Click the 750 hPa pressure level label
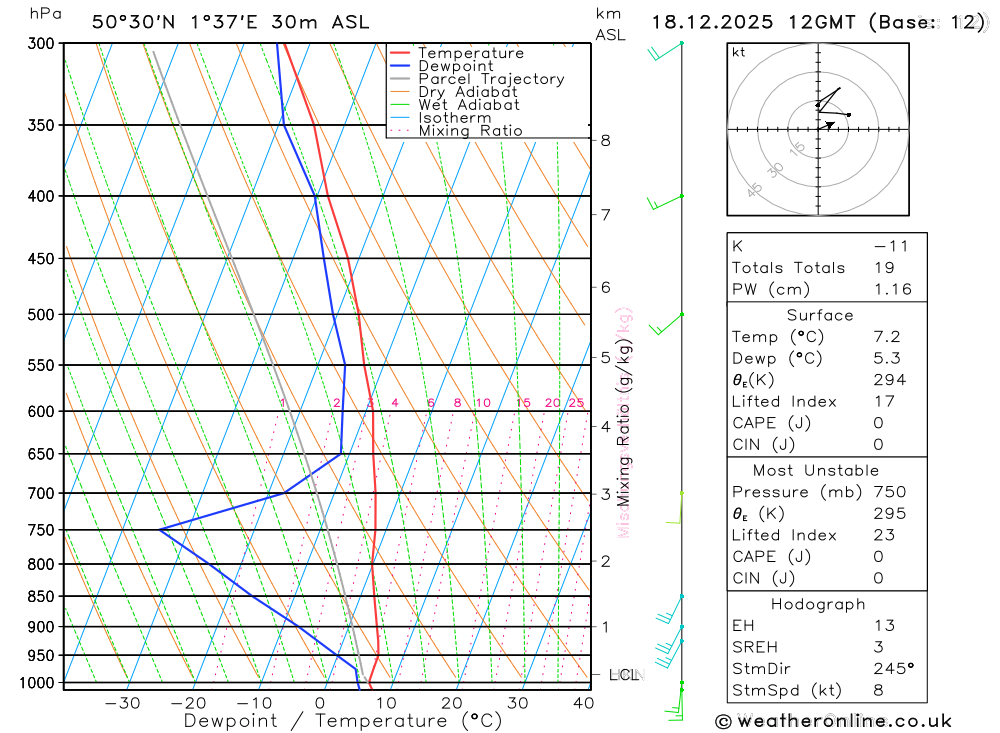This screenshot has width=1000, height=733. 41,530
